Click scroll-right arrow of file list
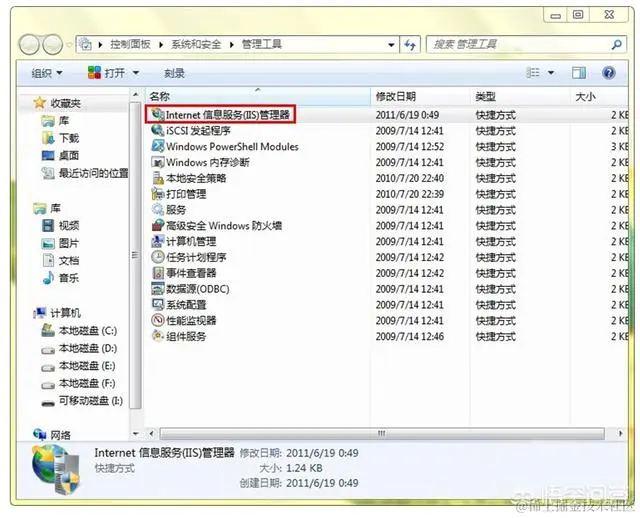The width and height of the screenshot is (640, 518). point(620,434)
